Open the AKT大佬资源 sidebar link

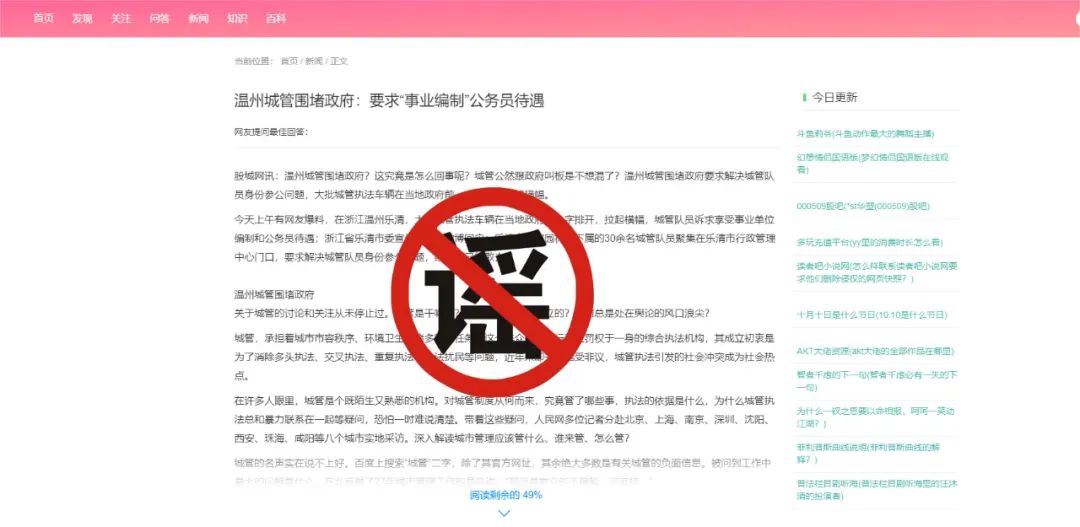[x=875, y=351]
